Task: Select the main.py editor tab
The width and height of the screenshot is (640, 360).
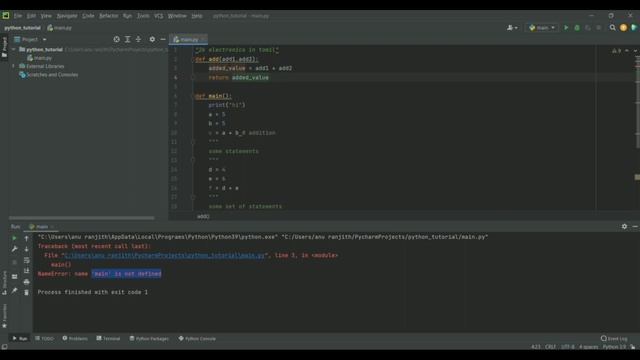Action: click(x=188, y=40)
